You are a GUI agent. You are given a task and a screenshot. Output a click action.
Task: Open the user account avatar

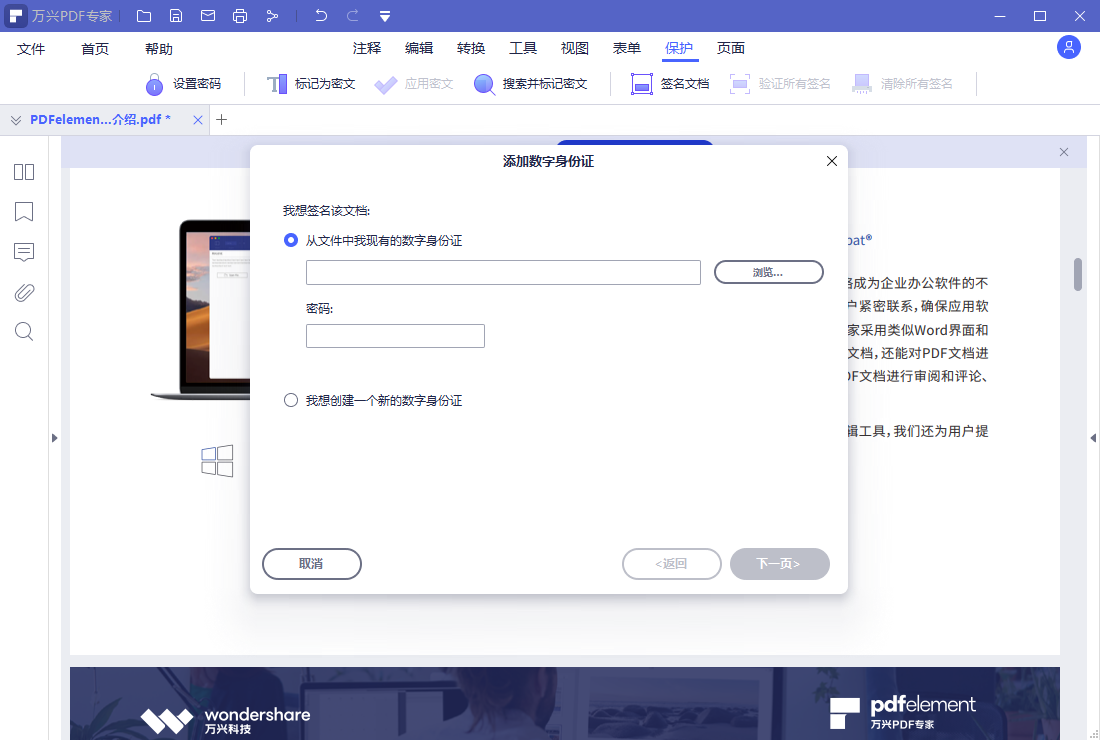[1068, 47]
